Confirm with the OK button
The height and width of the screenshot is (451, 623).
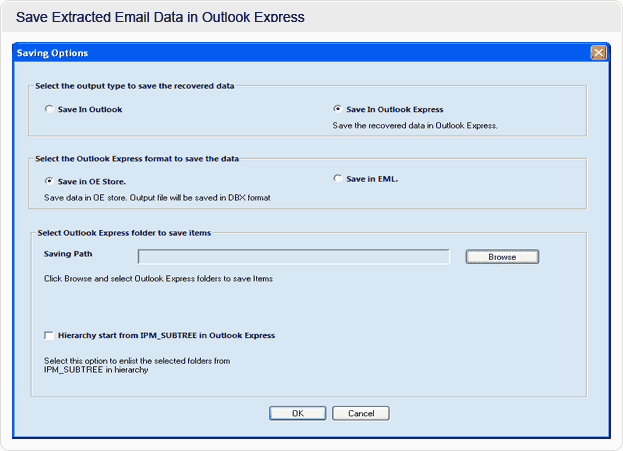point(298,413)
